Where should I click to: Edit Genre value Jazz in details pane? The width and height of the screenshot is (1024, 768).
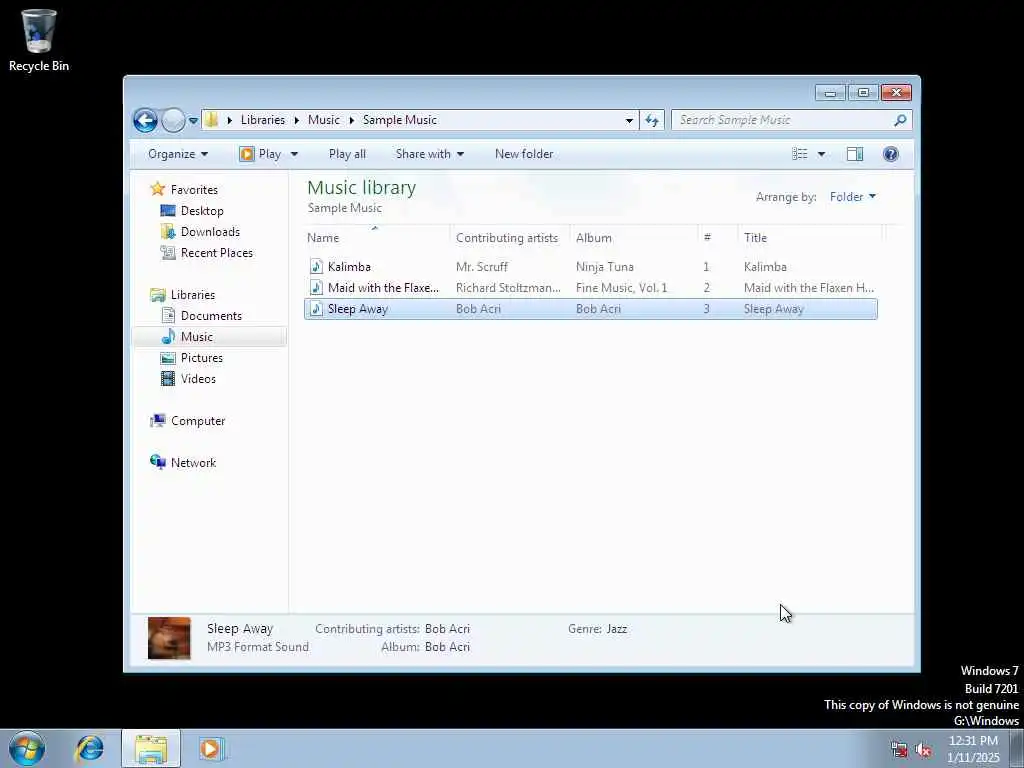pos(616,629)
